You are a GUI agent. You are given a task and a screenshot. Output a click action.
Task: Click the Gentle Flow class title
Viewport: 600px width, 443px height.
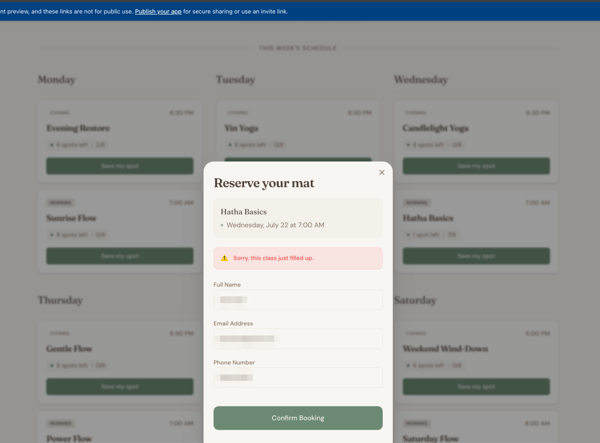pyautogui.click(x=69, y=349)
